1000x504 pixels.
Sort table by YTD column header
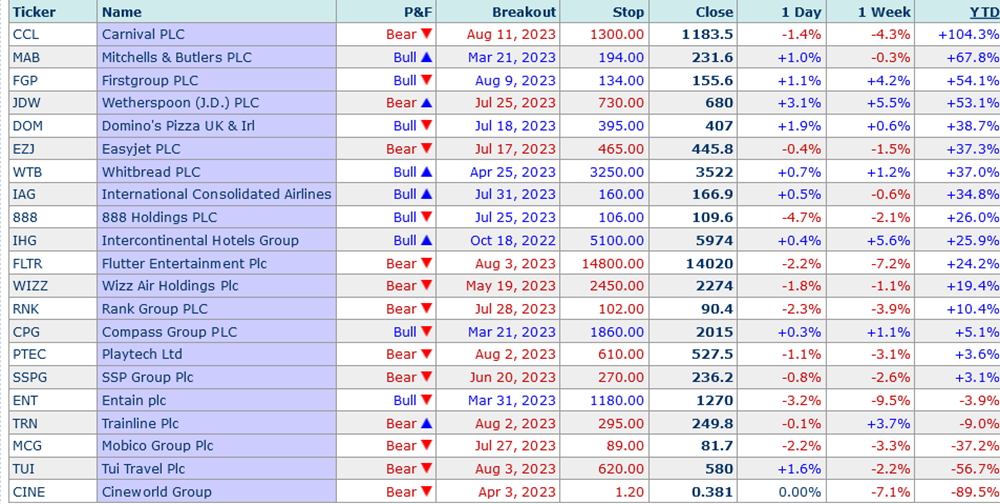[x=983, y=12]
